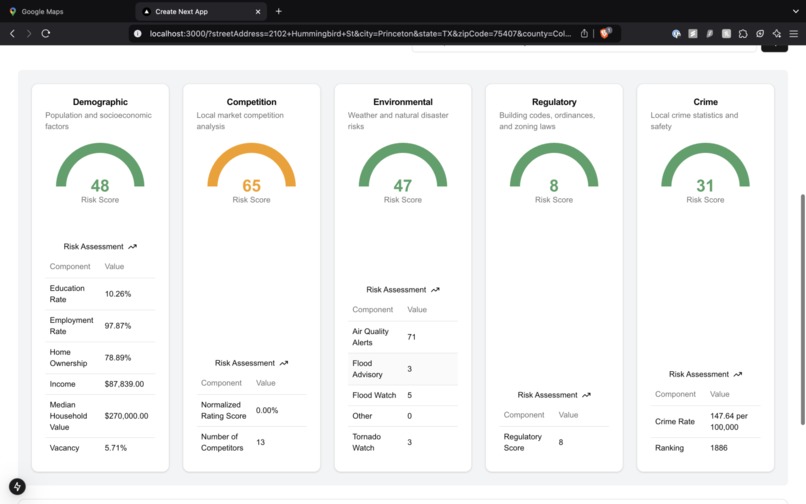Select the Income value $87,839.00
This screenshot has width=806, height=504.
point(124,384)
